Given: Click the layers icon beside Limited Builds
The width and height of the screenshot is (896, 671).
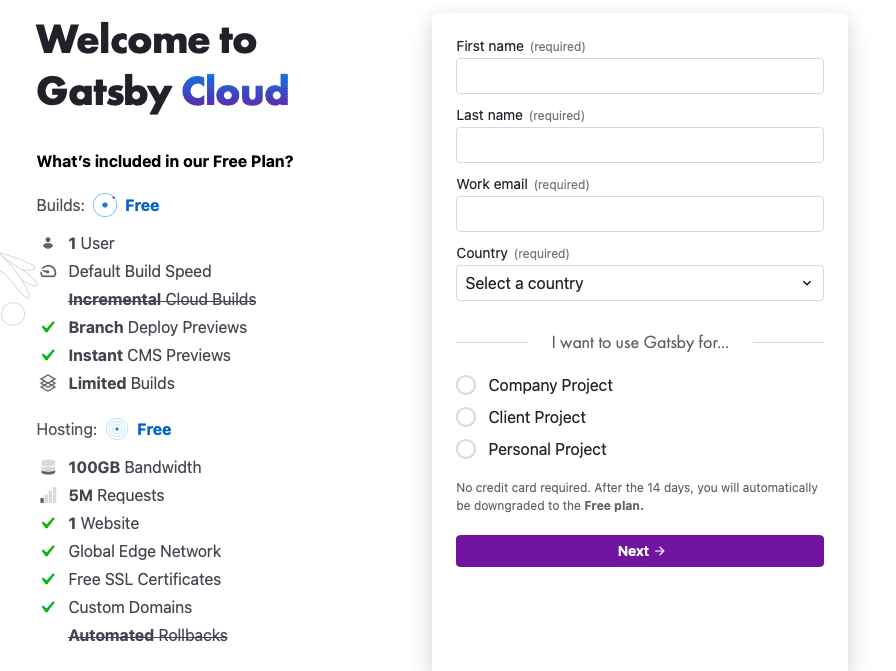Looking at the screenshot, I should click(48, 383).
